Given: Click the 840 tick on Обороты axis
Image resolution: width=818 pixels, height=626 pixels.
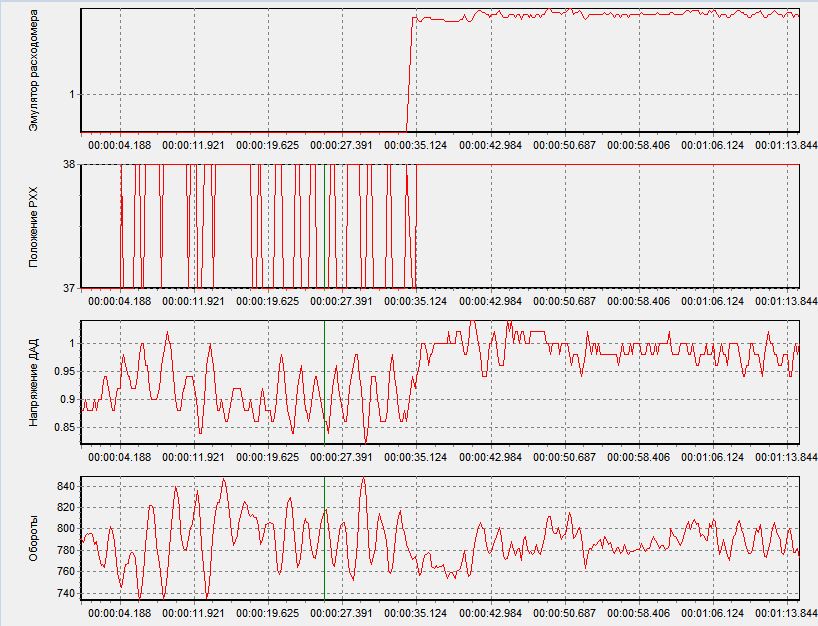Looking at the screenshot, I should point(66,486).
